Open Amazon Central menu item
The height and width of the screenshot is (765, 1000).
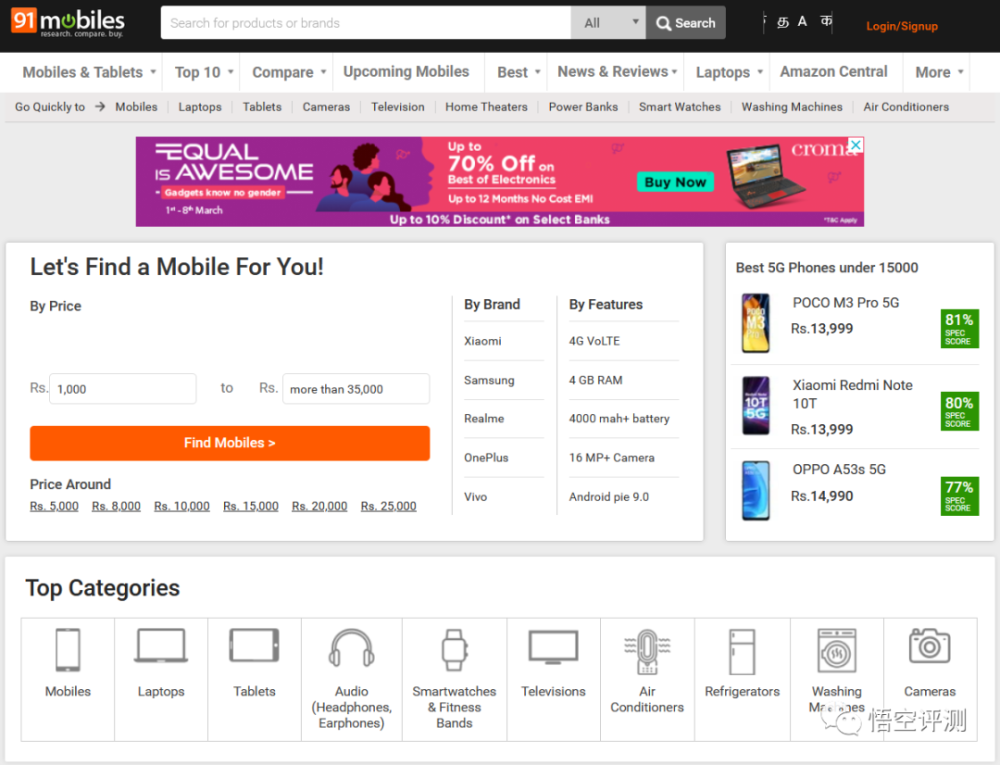tap(833, 71)
